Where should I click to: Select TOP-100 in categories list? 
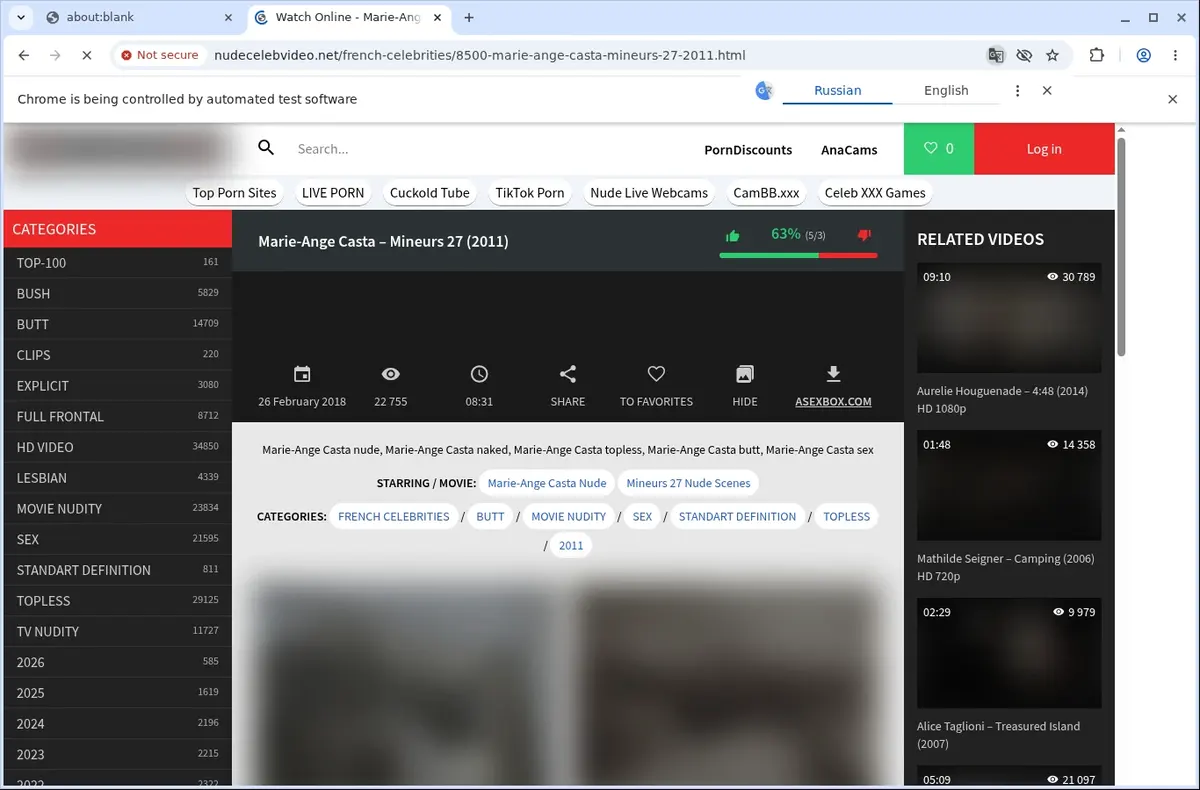(x=117, y=263)
